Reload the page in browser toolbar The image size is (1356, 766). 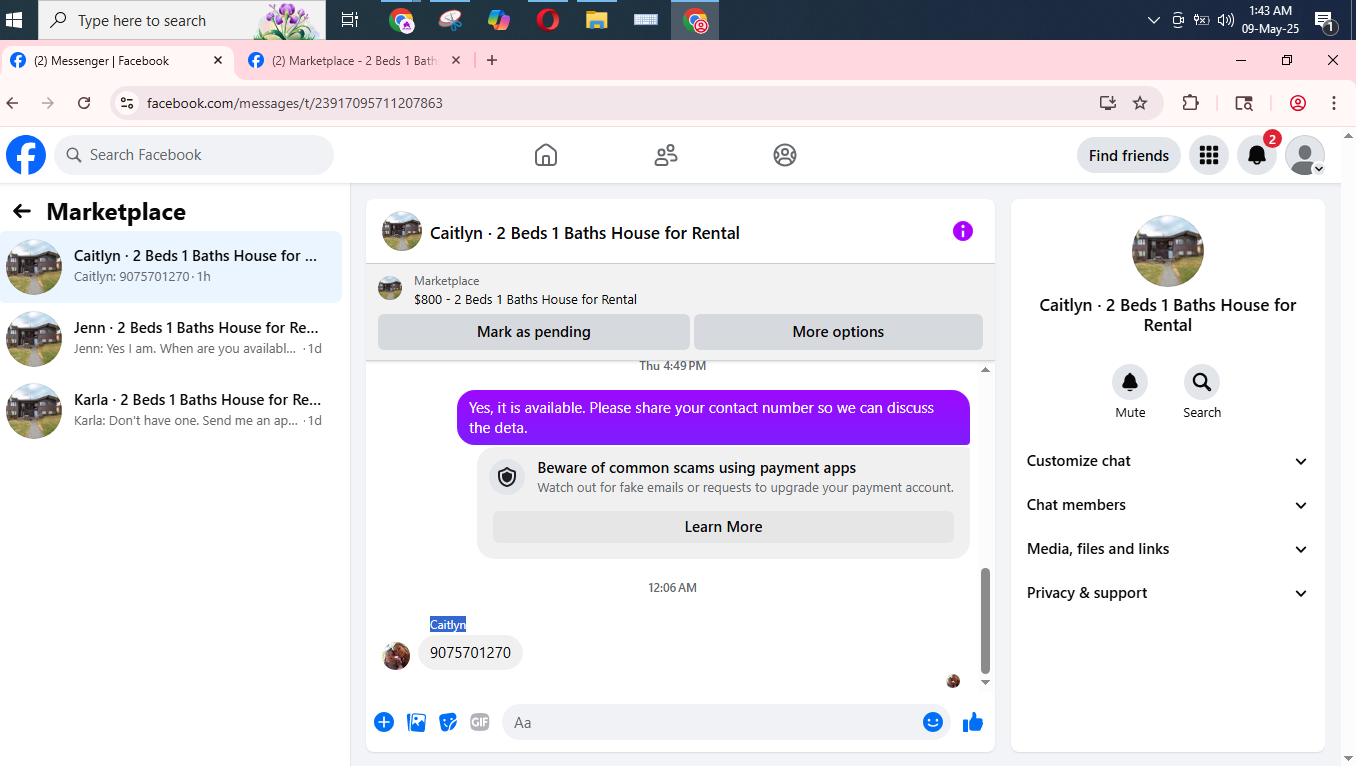click(84, 103)
